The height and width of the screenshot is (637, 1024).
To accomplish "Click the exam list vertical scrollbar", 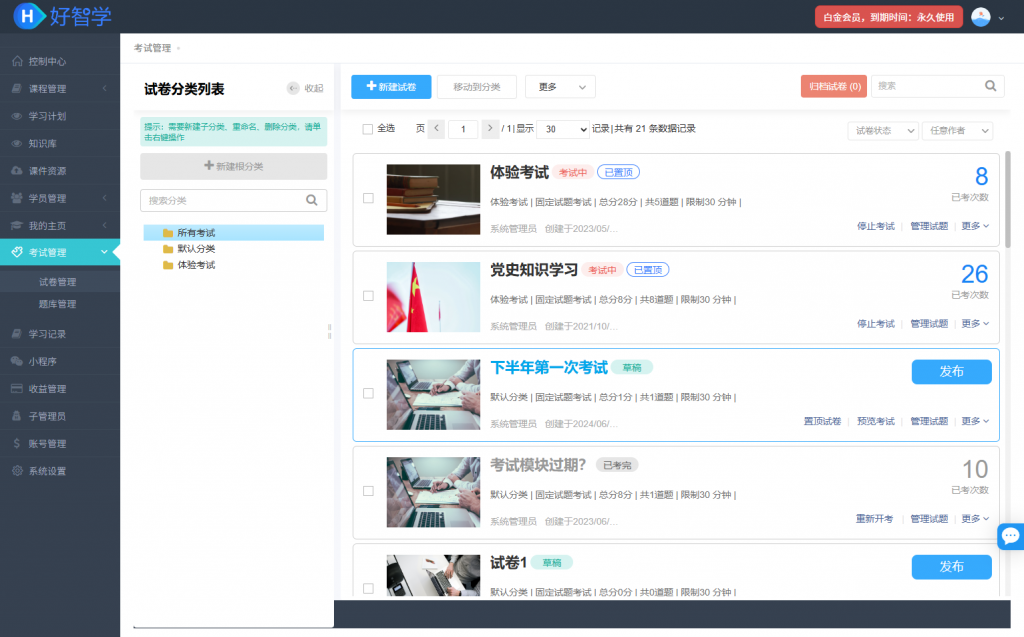I will (x=1006, y=200).
